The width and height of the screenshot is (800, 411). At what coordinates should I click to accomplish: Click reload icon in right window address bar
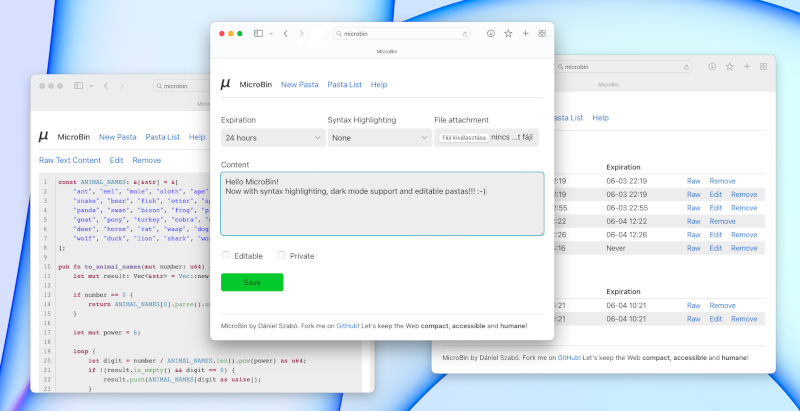686,67
